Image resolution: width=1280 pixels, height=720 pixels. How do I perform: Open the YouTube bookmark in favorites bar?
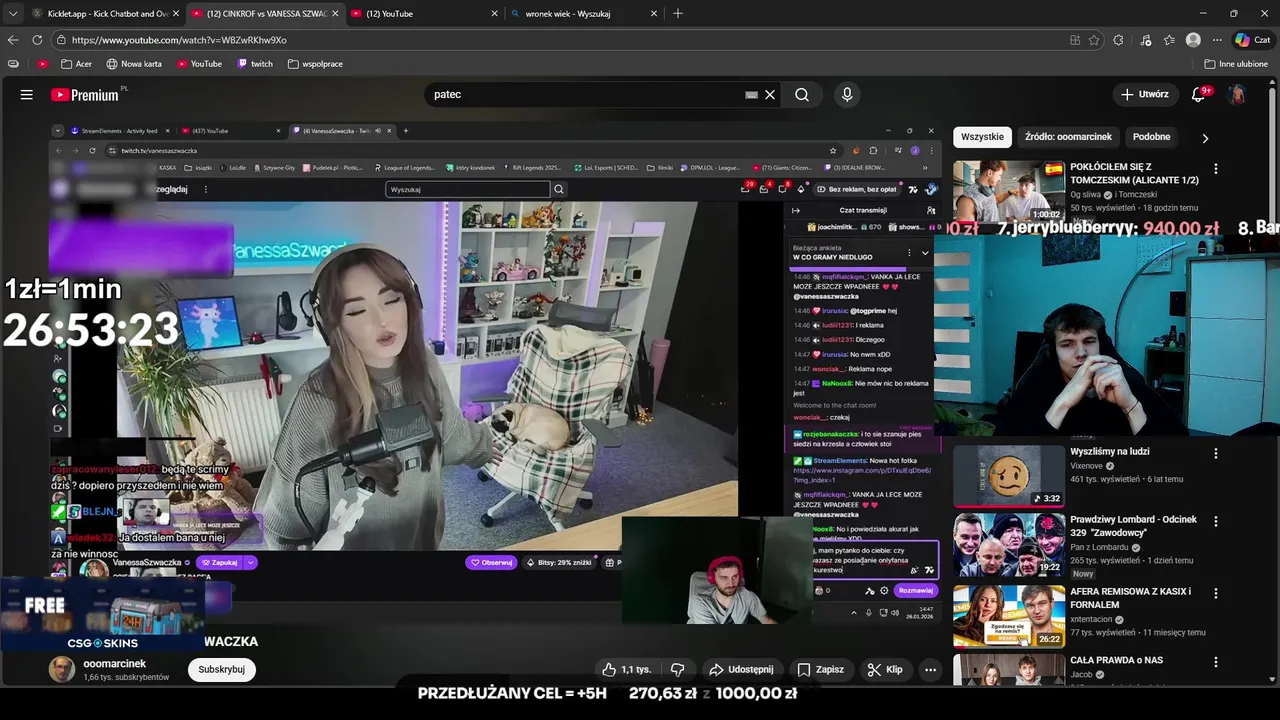pos(199,64)
